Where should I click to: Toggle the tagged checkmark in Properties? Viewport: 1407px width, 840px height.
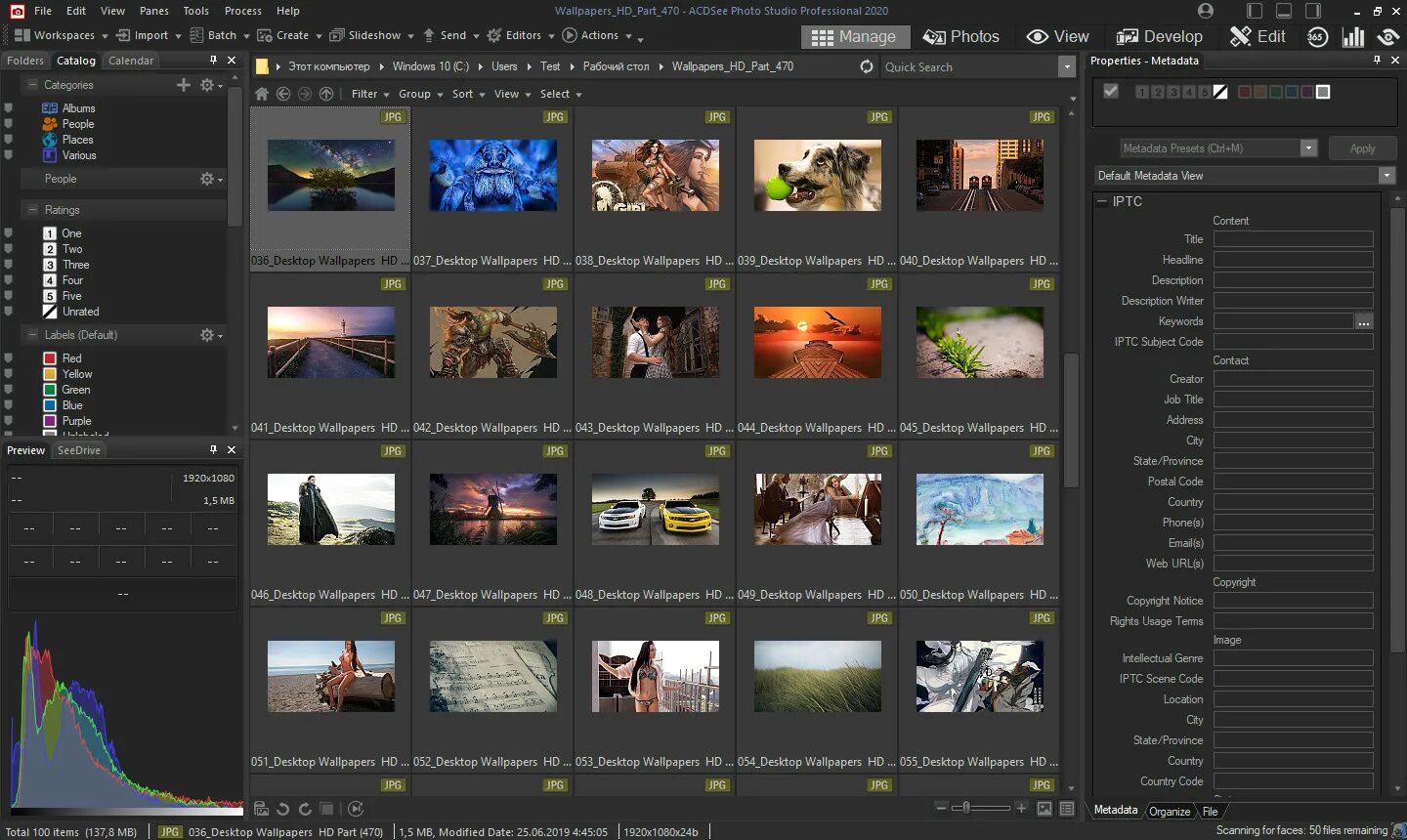point(1111,91)
